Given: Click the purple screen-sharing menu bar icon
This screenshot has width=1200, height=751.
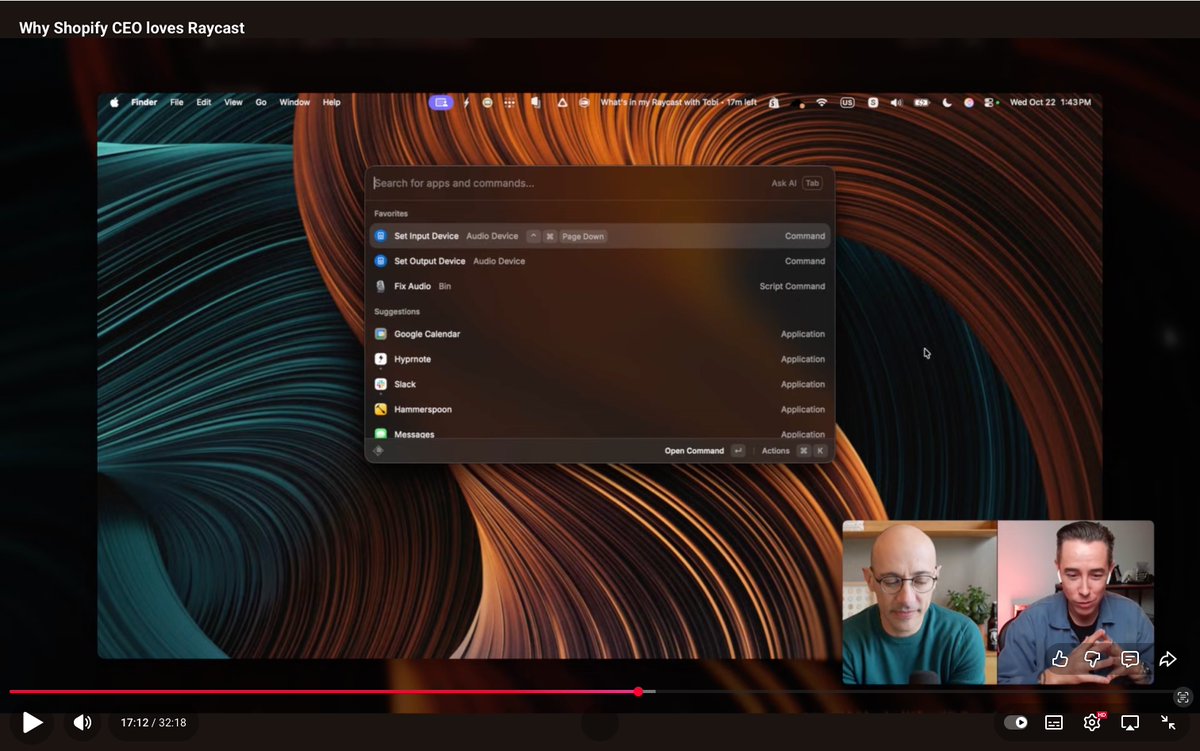Looking at the screenshot, I should pyautogui.click(x=441, y=102).
